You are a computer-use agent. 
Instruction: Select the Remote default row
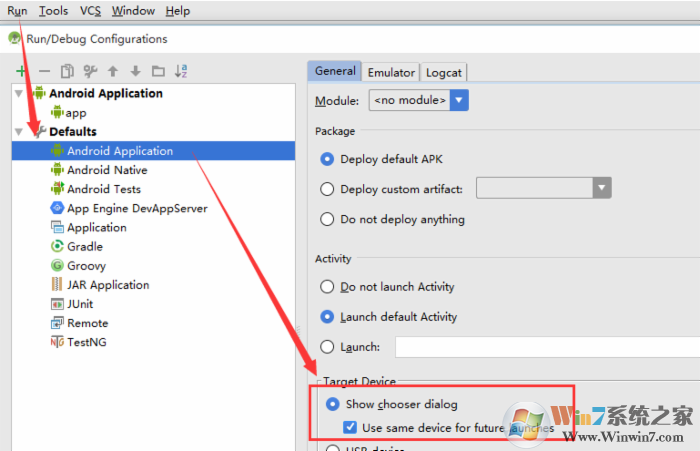[x=154, y=323]
